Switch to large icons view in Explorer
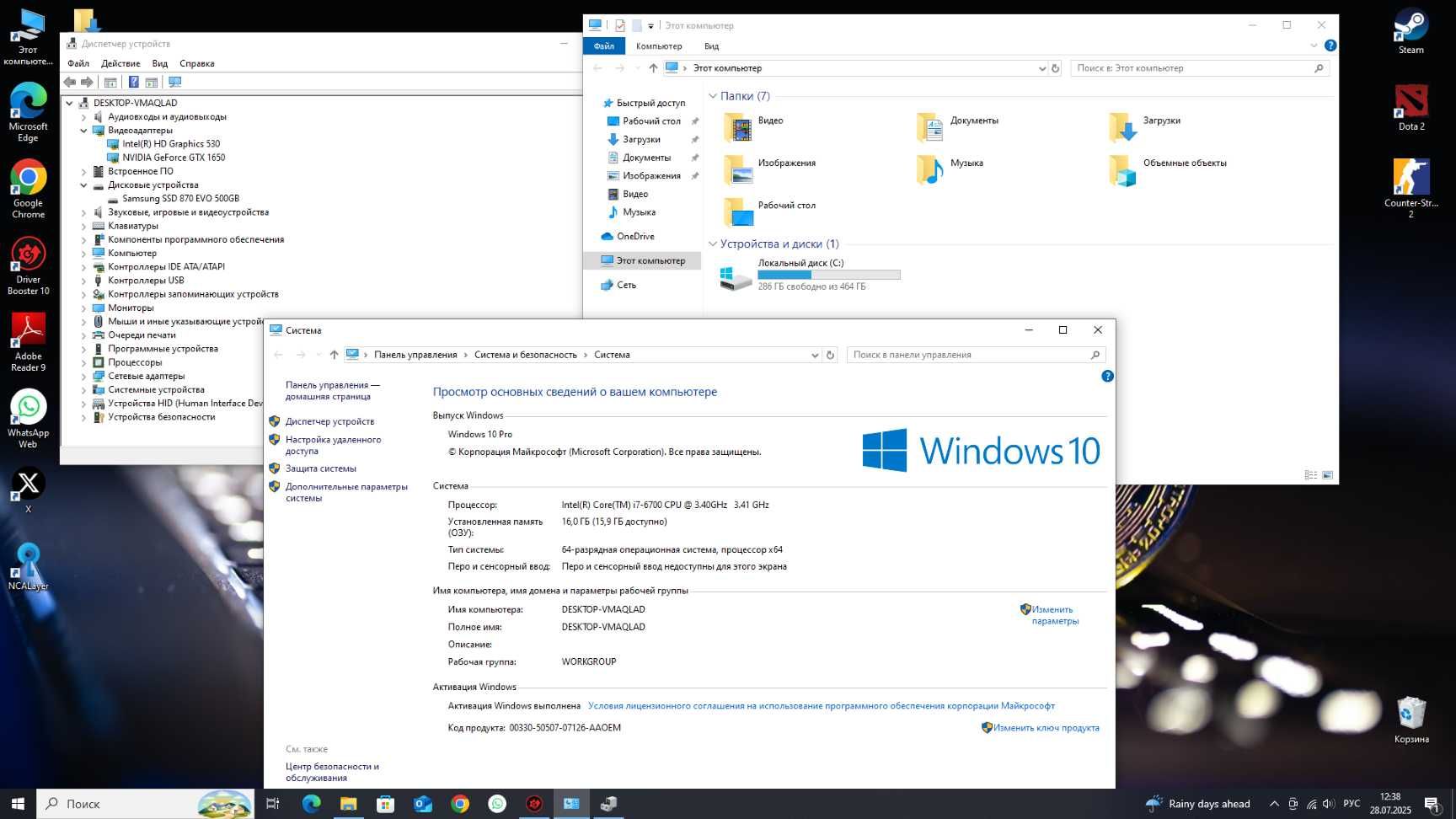 coord(1327,475)
